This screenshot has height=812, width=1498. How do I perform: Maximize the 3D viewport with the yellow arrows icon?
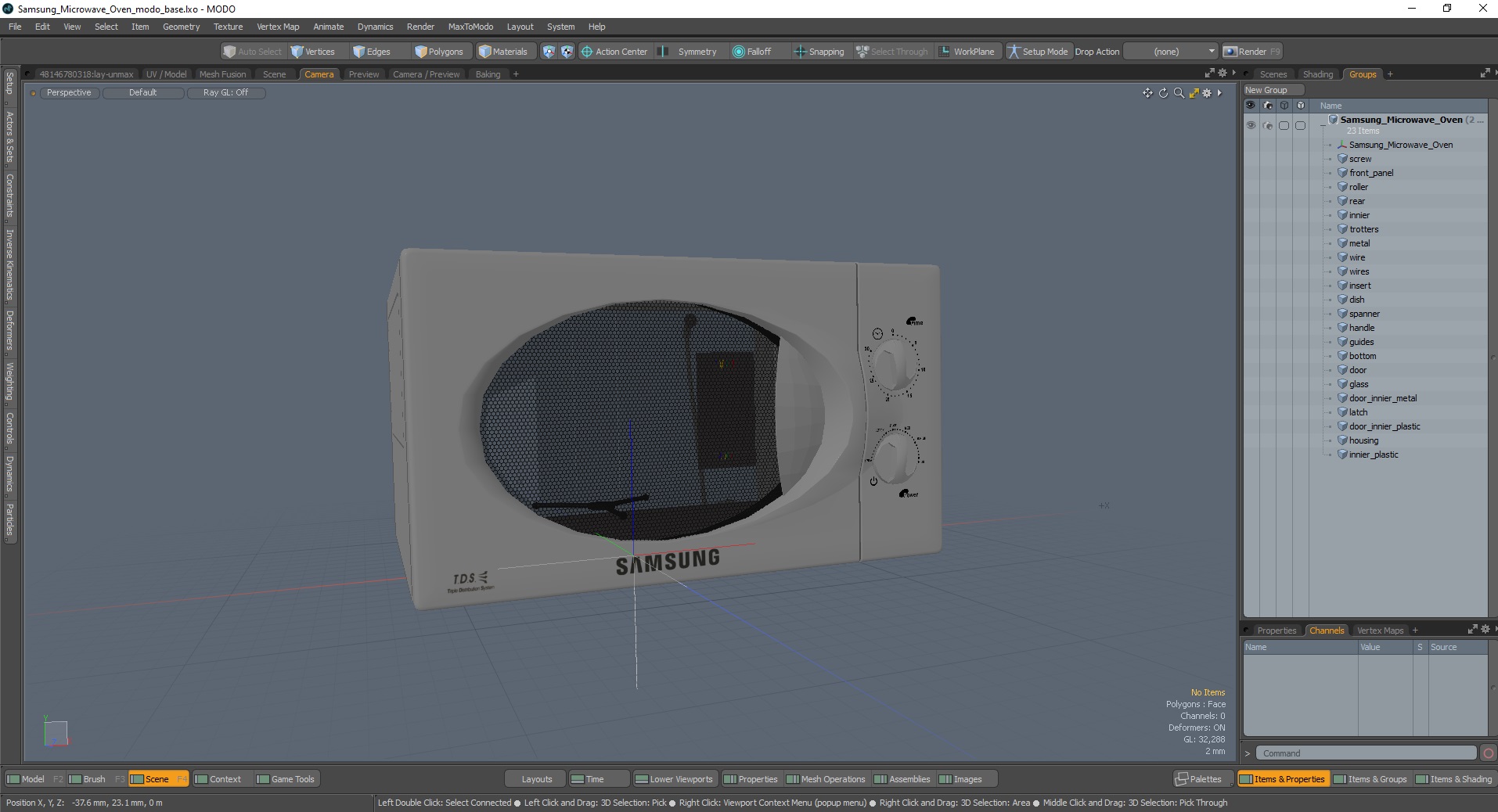1194,93
